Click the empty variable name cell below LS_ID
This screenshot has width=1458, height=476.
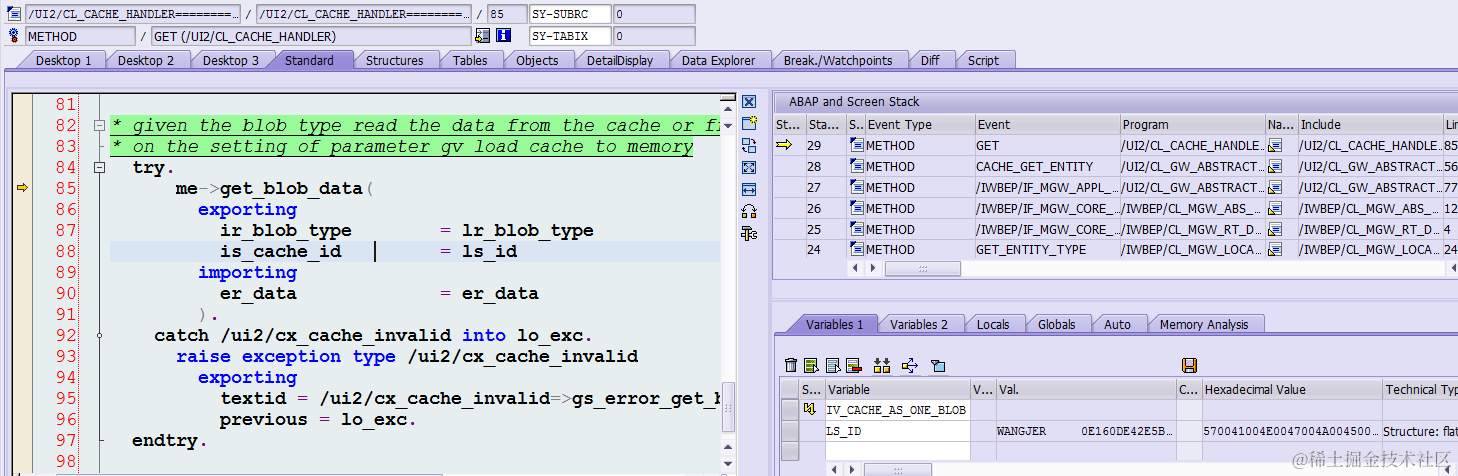pos(897,451)
